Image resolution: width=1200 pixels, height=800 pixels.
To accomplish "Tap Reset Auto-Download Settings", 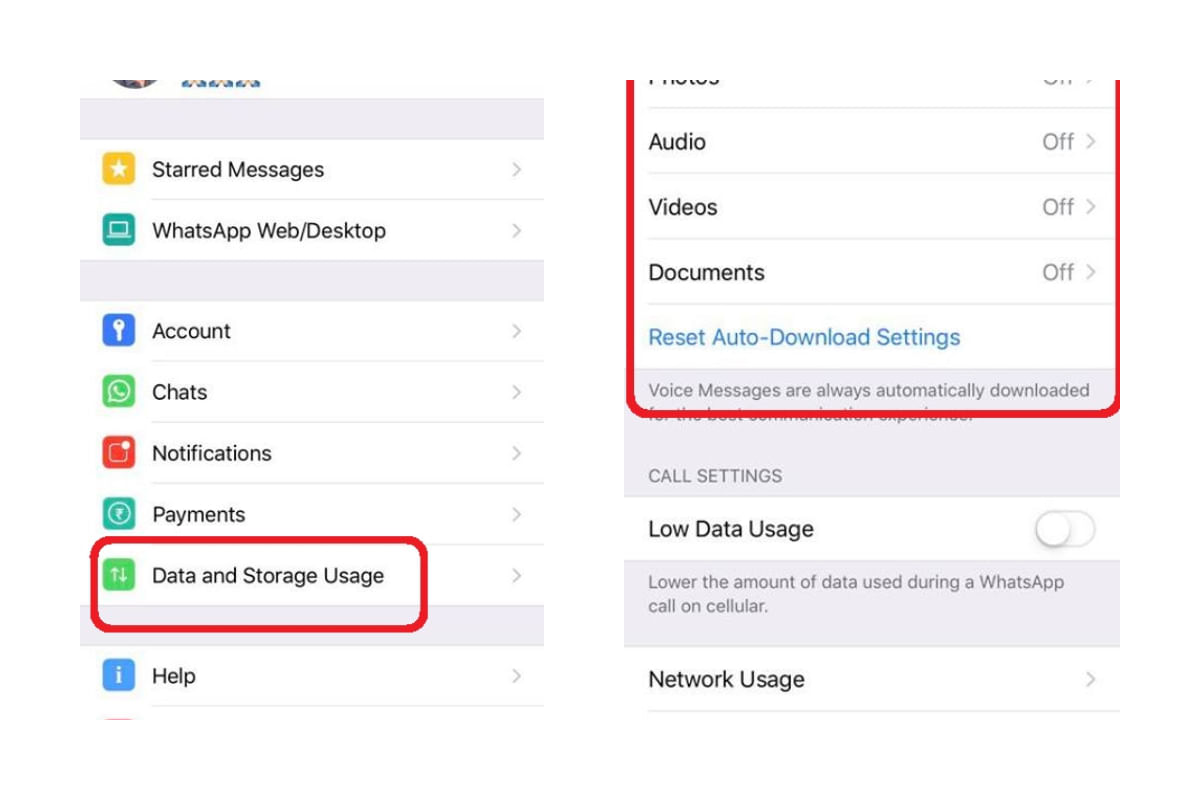I will click(803, 337).
